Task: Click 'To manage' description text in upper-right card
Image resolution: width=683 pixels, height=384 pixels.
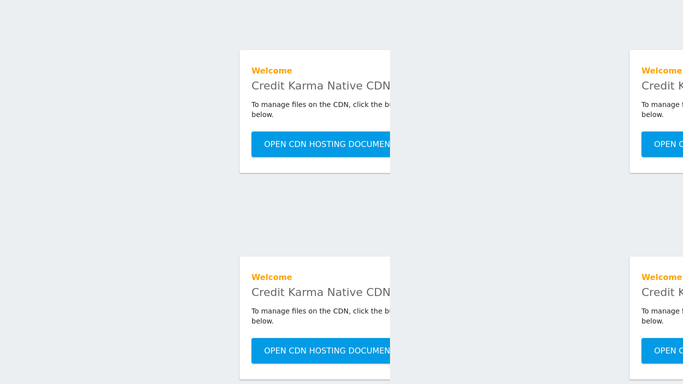Action: point(662,104)
